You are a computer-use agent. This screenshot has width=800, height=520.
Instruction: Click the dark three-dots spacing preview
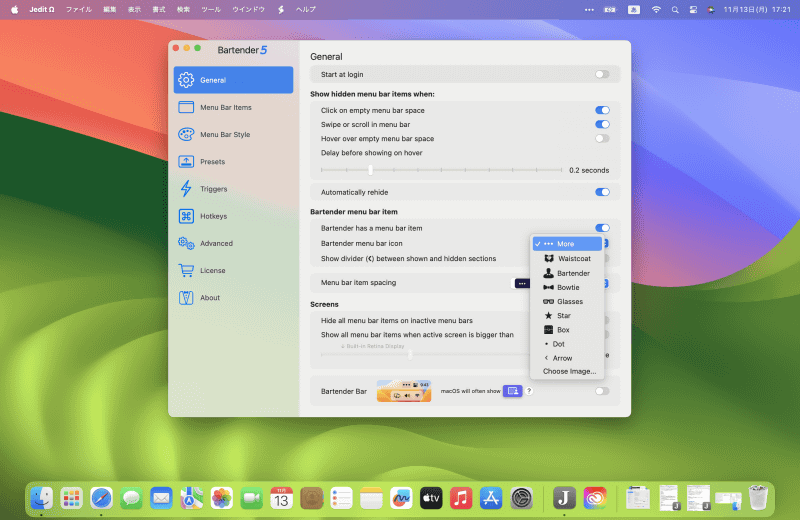coord(521,283)
